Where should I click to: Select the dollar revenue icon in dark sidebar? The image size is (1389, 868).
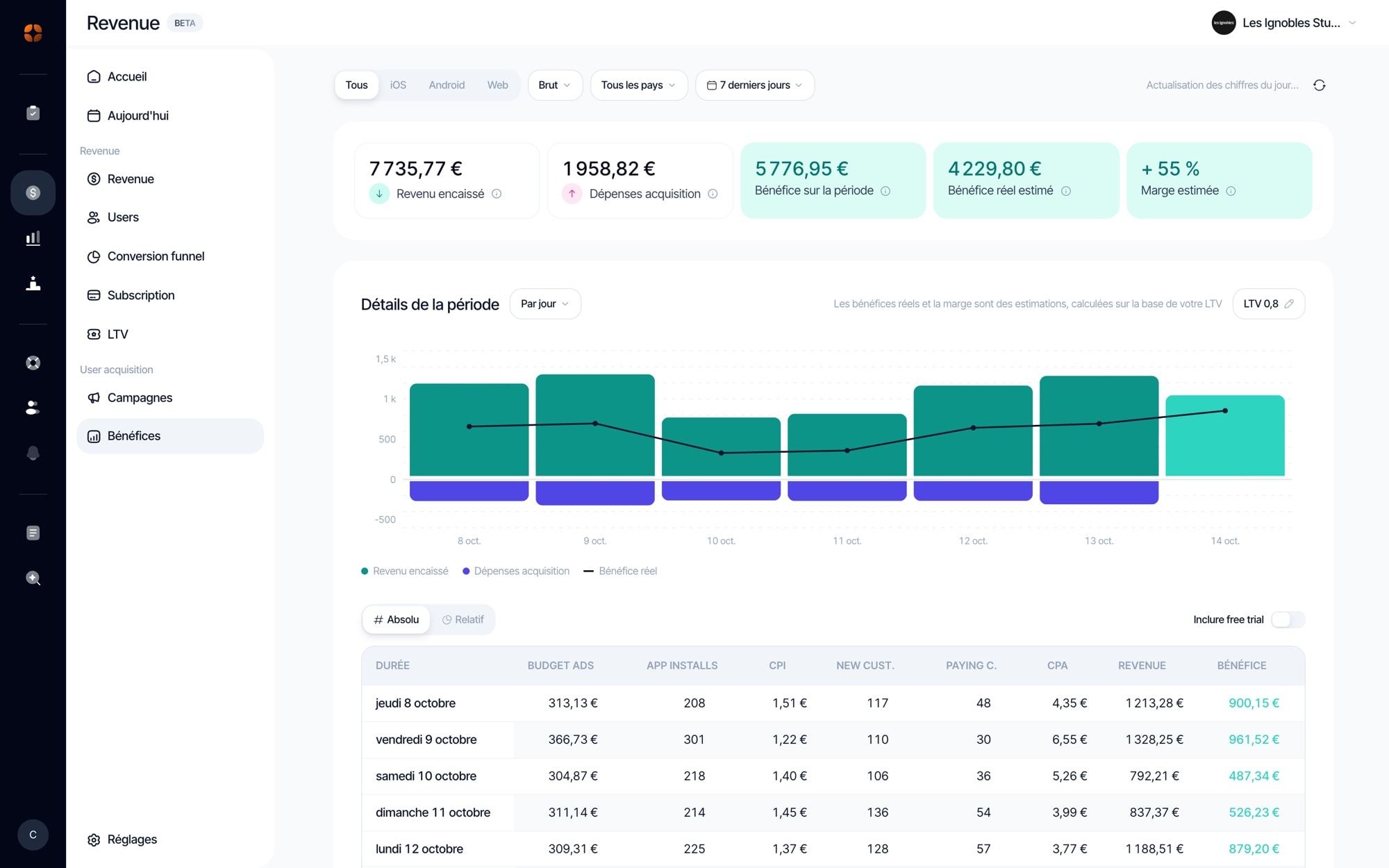pyautogui.click(x=33, y=192)
